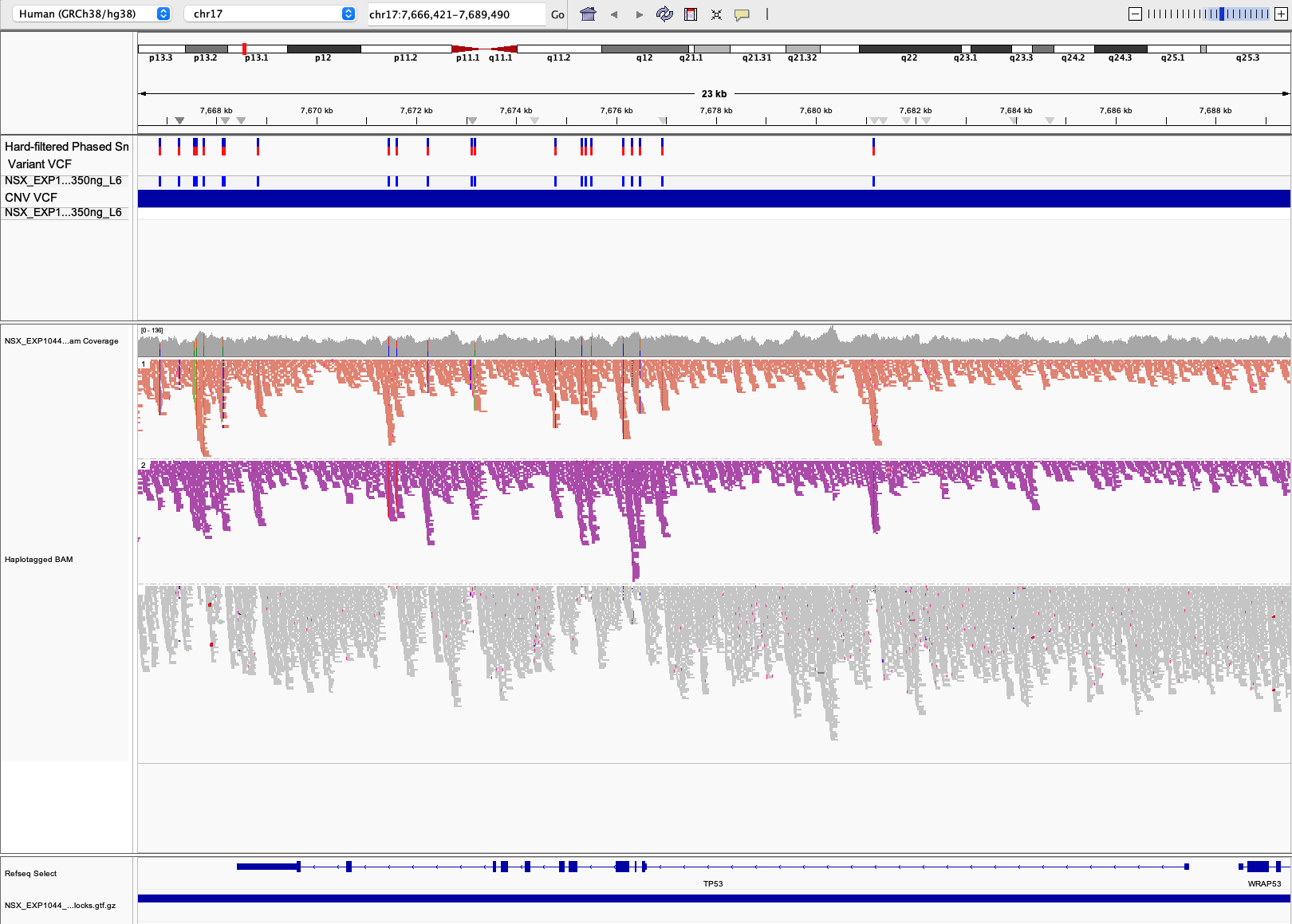
Task: Toggle the popup text behavior icon
Action: [742, 14]
